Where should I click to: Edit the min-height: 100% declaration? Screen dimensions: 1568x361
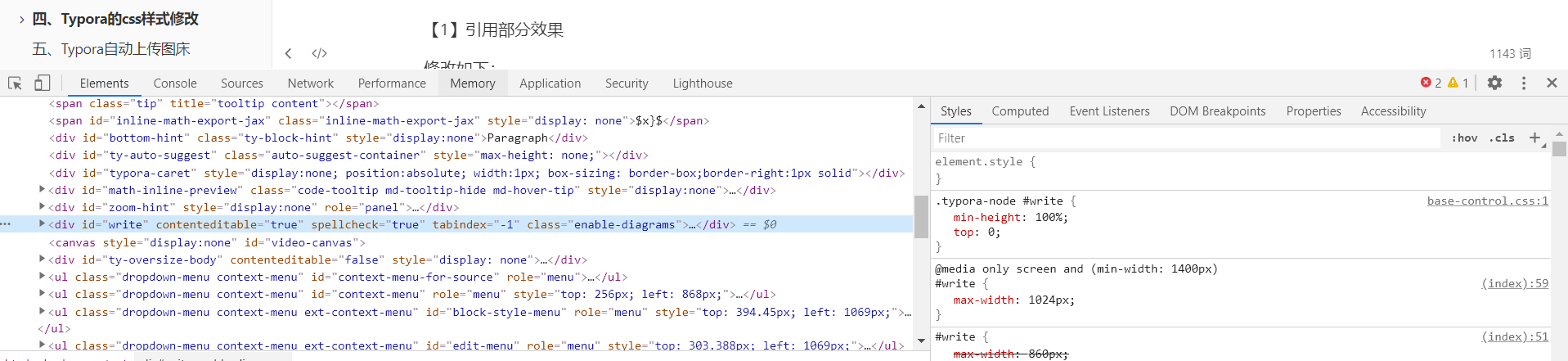(1010, 217)
